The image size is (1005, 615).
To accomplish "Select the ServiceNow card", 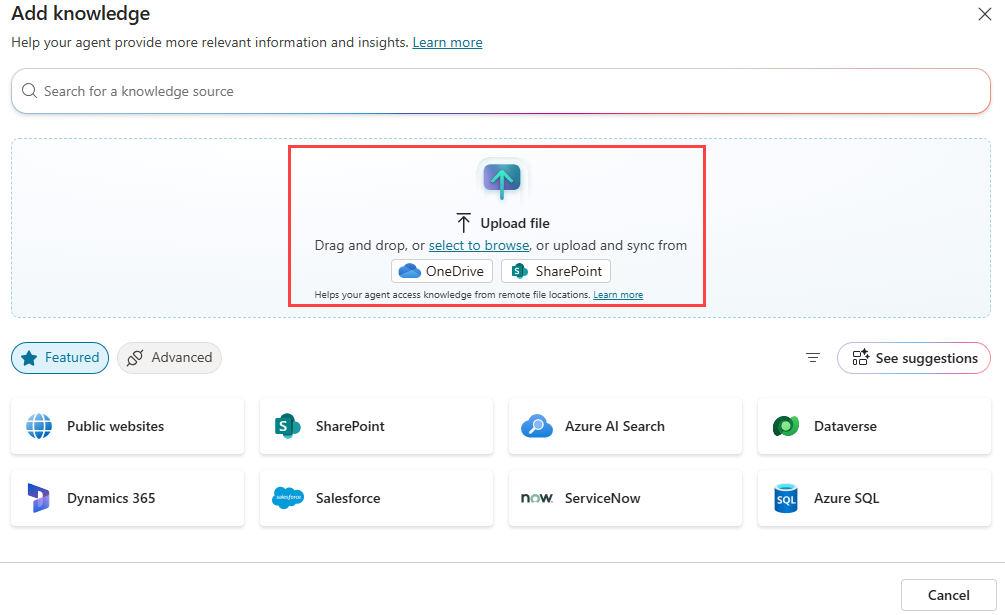I will coord(626,498).
